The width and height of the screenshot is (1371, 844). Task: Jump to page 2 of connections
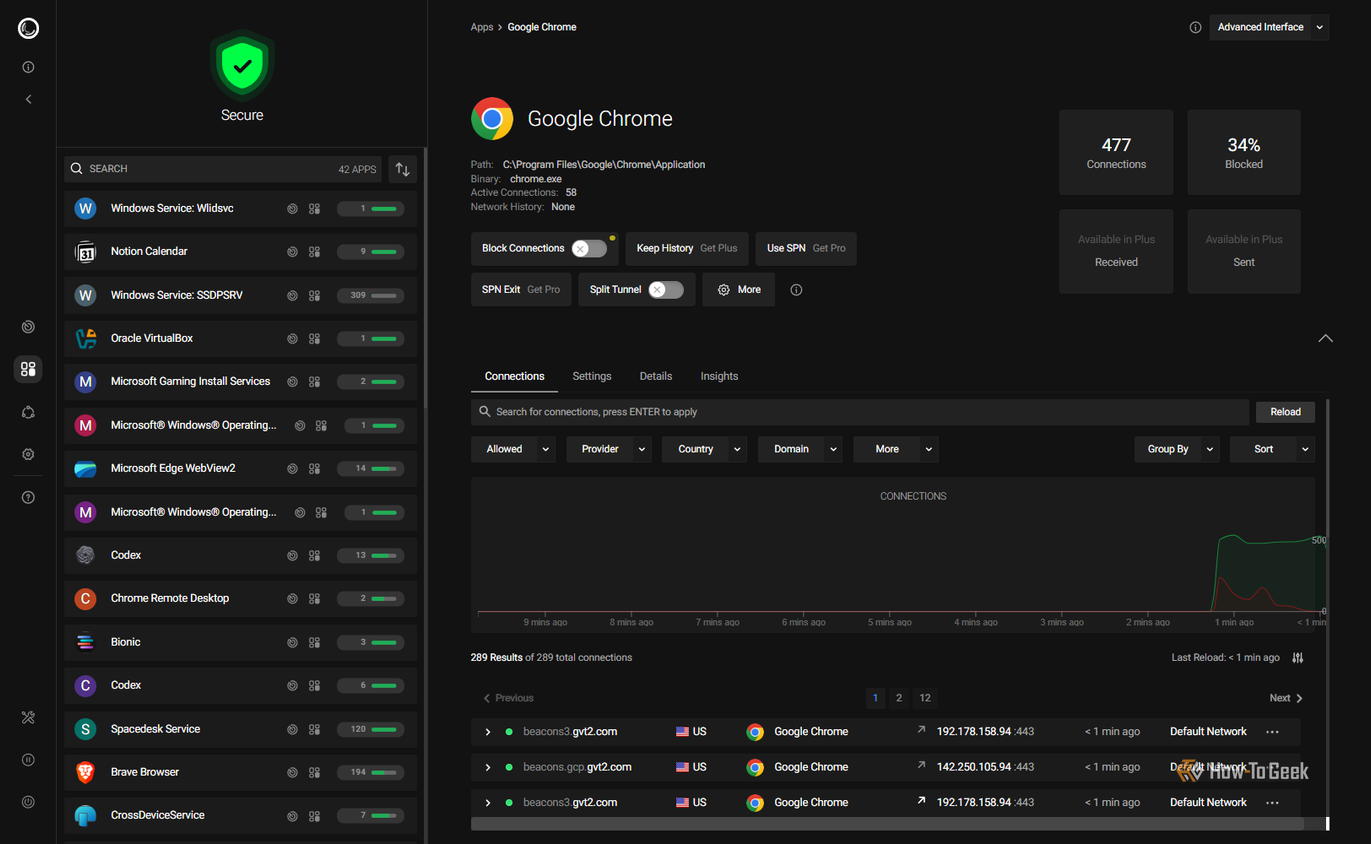tap(899, 698)
